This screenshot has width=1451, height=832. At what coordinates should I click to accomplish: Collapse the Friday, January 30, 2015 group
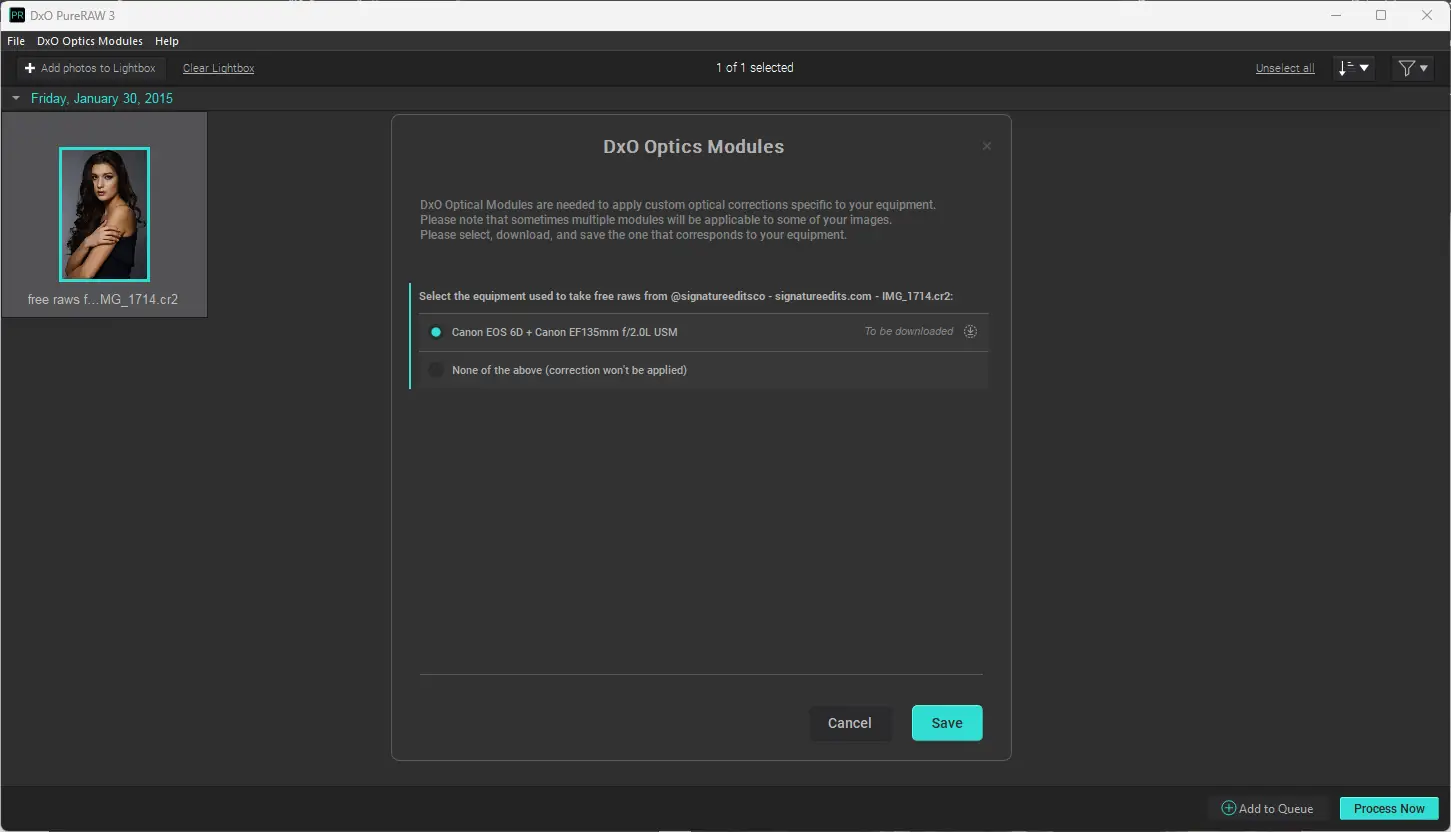pyautogui.click(x=16, y=98)
